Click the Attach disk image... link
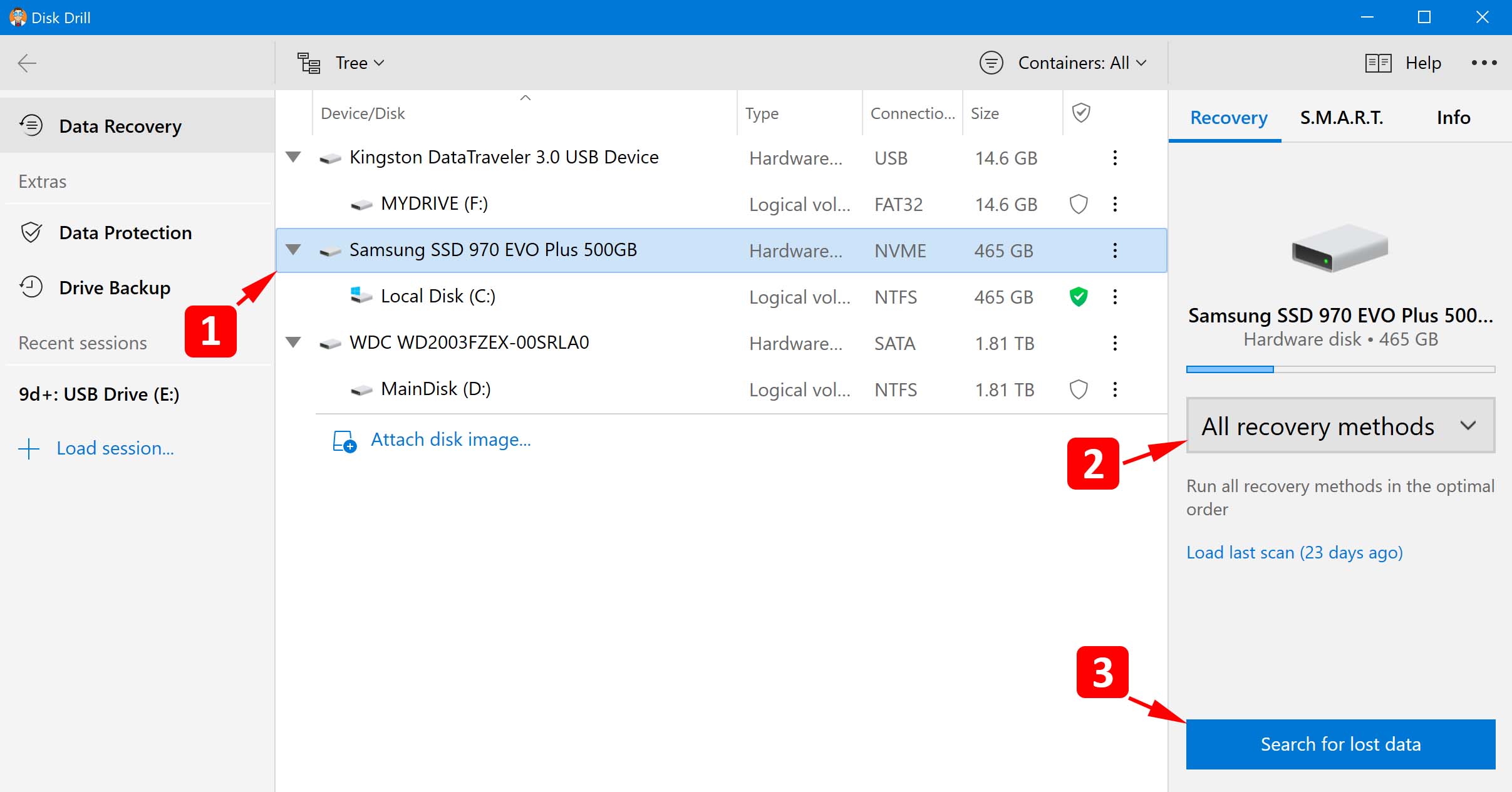The width and height of the screenshot is (1512, 792). (450, 440)
